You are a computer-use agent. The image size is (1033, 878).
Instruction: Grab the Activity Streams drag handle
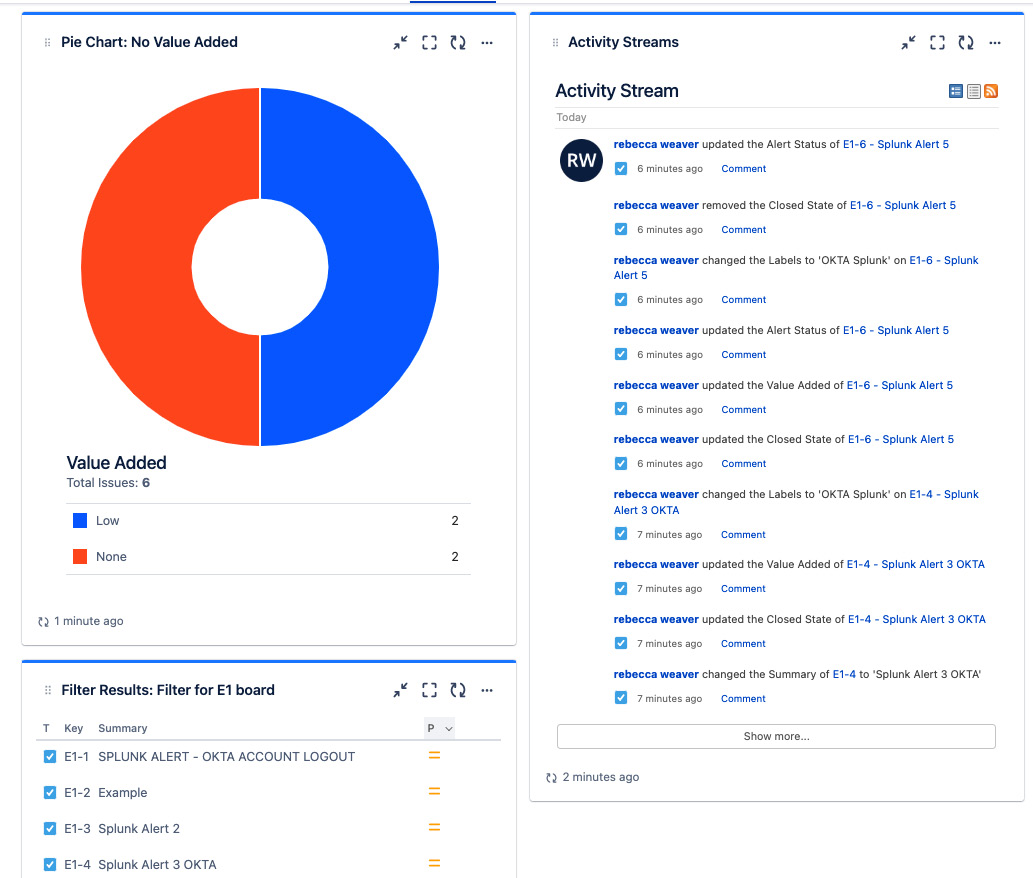click(x=555, y=43)
